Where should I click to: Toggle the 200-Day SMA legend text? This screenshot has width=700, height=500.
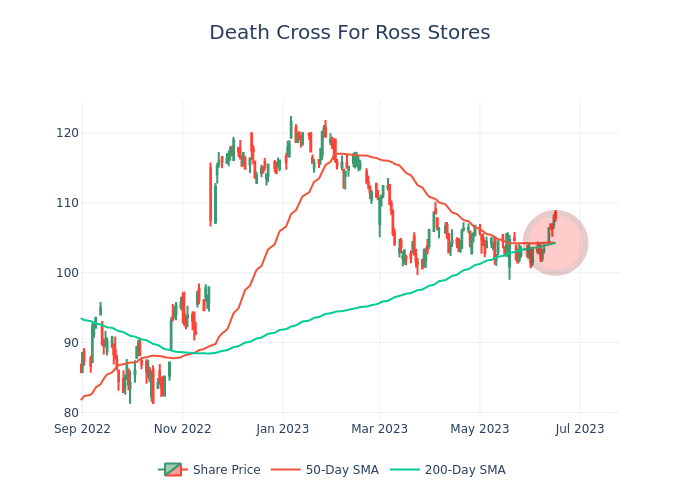465,470
